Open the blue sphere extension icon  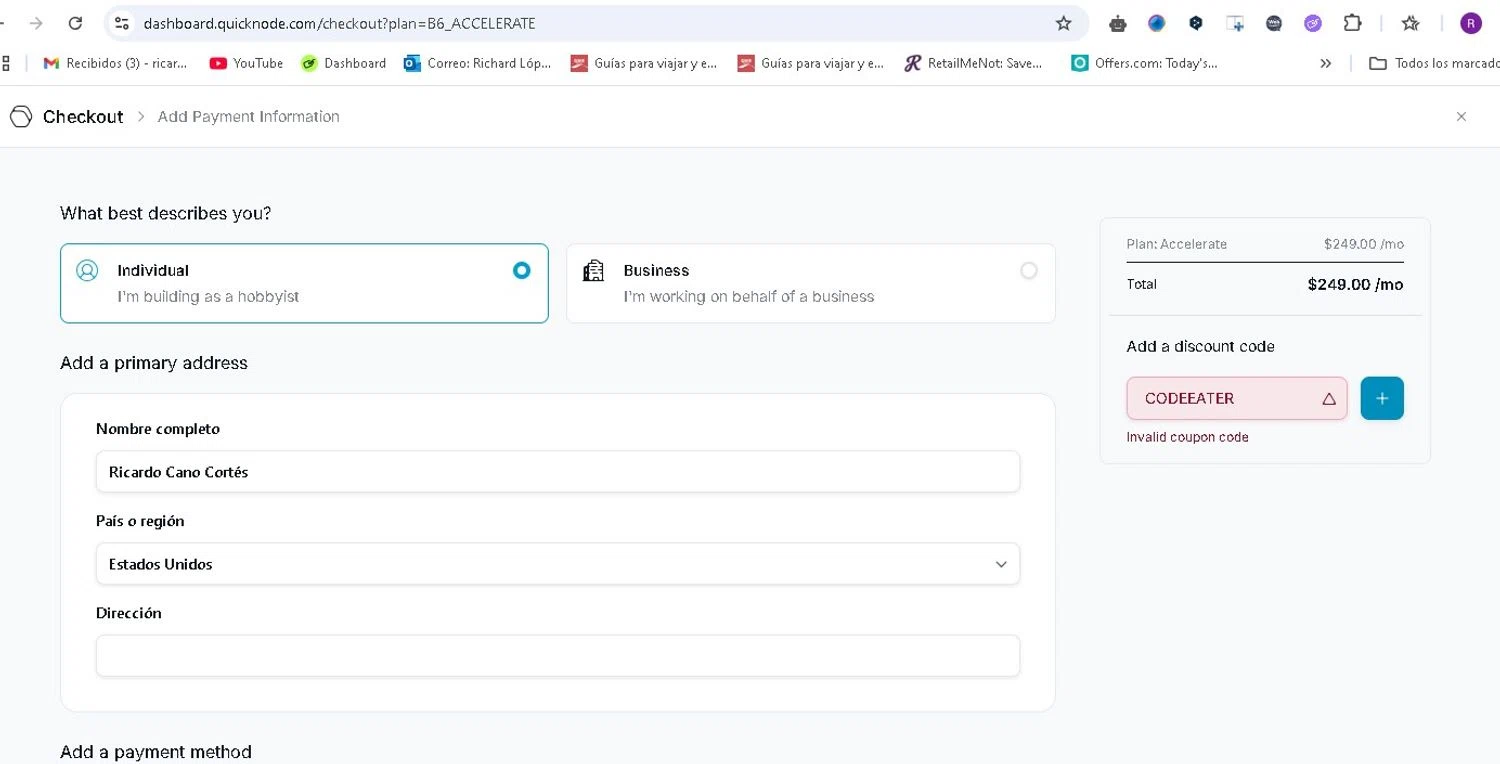click(x=1157, y=23)
